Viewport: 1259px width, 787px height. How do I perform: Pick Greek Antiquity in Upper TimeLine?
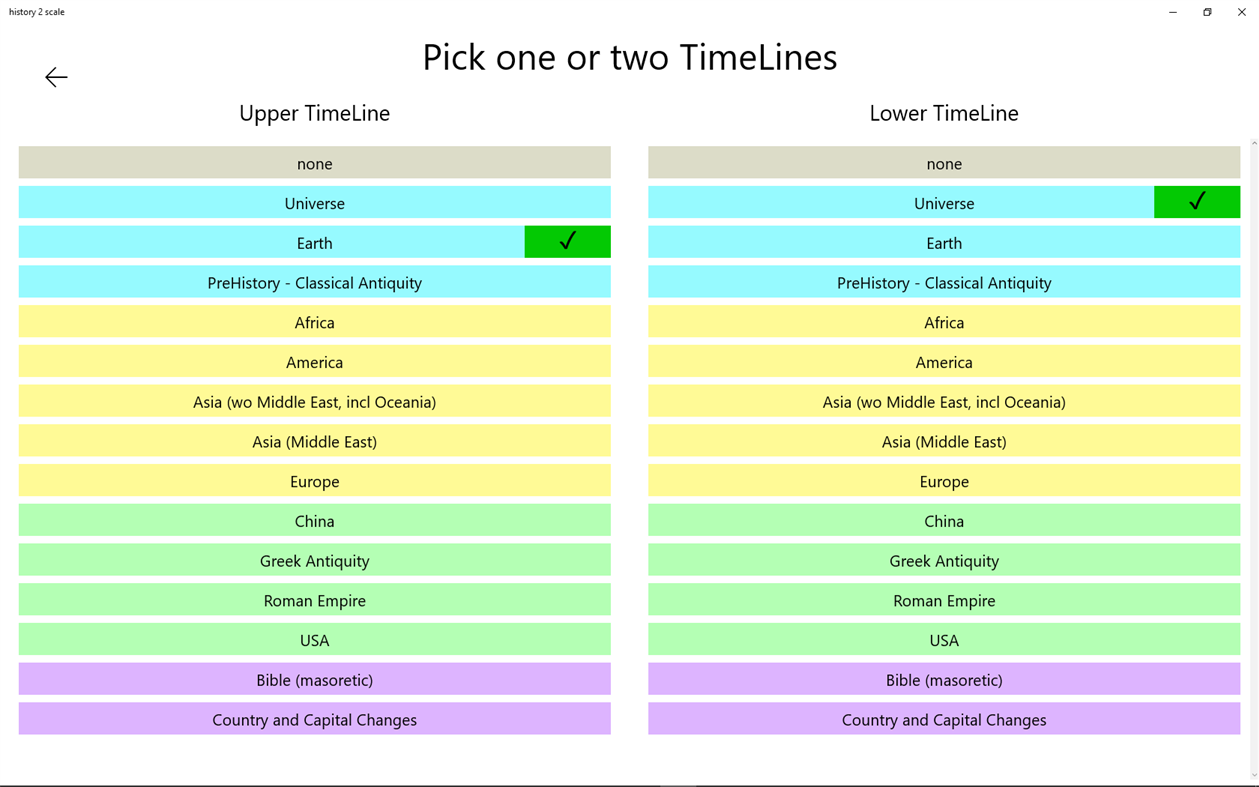tap(314, 561)
